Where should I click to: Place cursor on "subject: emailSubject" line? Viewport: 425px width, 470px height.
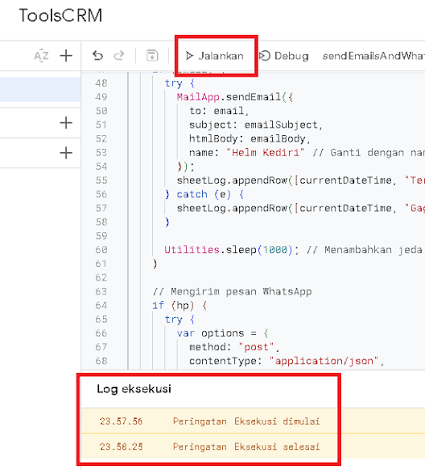click(256, 125)
